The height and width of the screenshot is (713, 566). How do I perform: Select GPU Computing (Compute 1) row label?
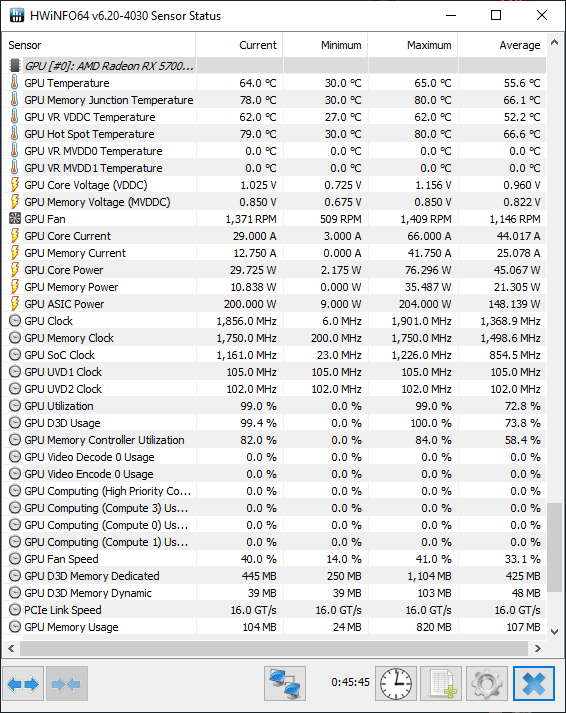tap(106, 542)
